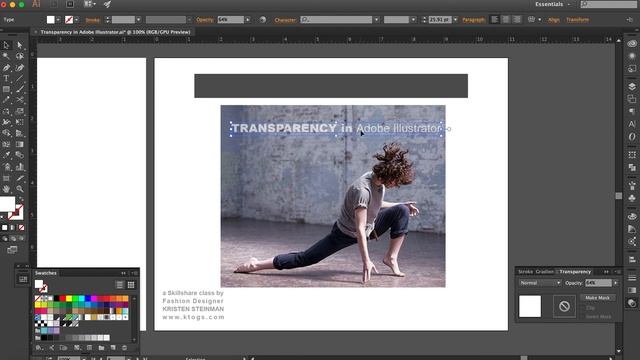Select Transparency in Adobe Illustrator.ai document tab
Viewport: 640px width, 360px height.
point(115,32)
